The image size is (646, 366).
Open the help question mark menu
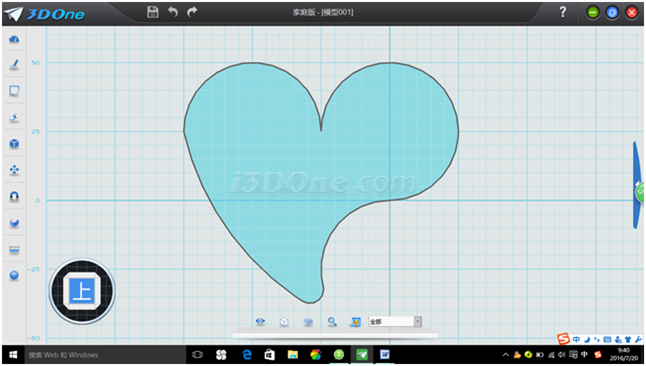[x=563, y=12]
